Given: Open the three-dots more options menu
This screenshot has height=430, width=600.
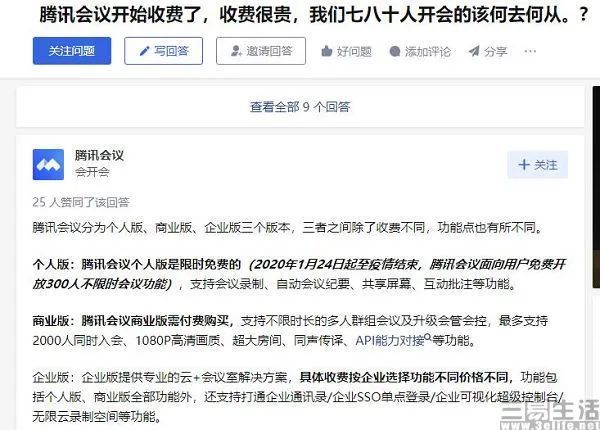Looking at the screenshot, I should click(x=530, y=51).
